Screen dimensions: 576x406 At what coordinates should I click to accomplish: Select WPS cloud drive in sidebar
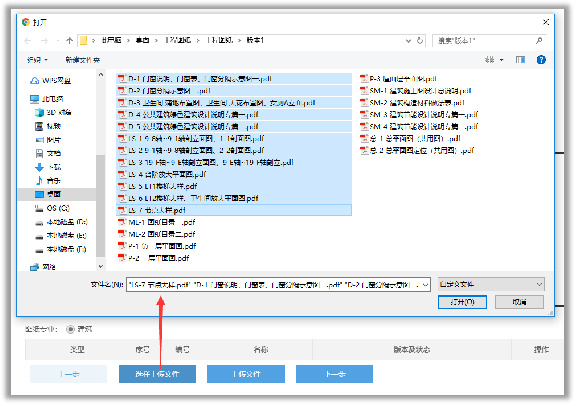[x=51, y=80]
